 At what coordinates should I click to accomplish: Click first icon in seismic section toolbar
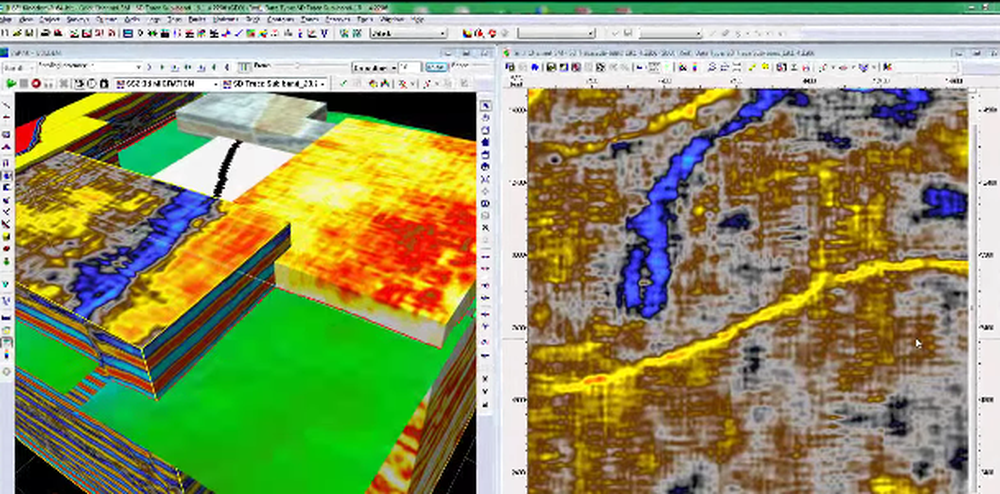(509, 67)
